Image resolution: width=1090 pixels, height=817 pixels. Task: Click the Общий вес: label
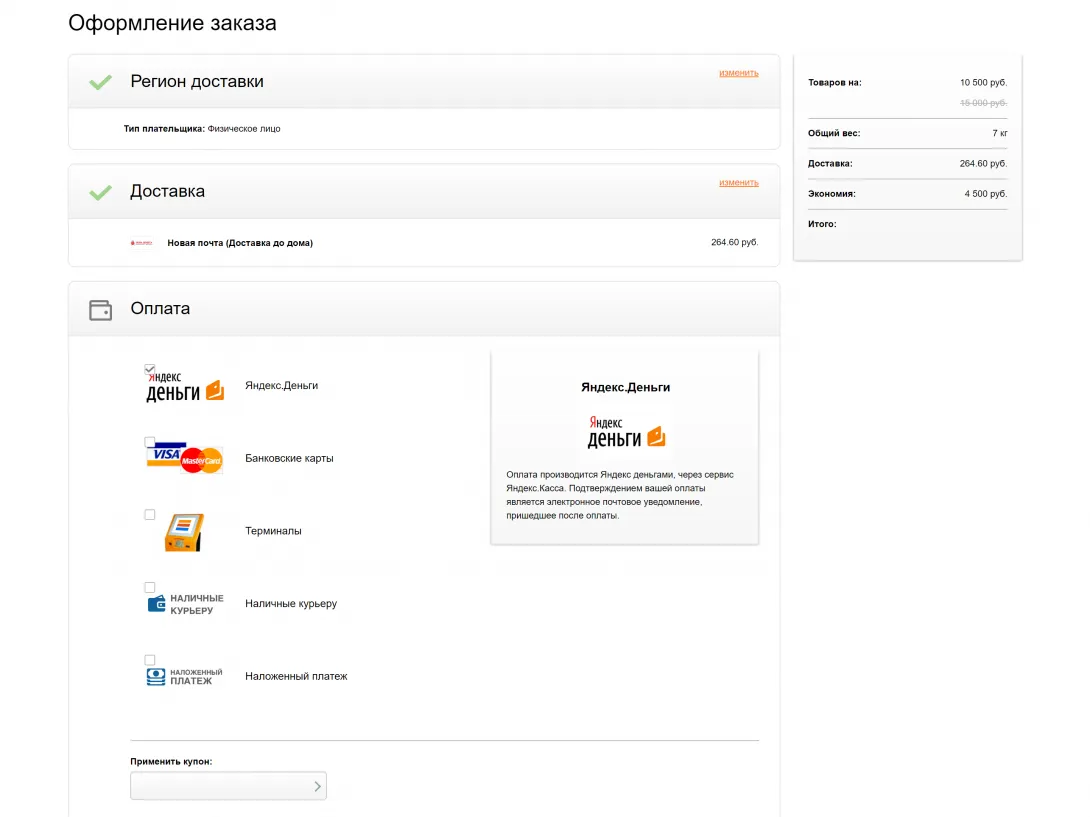point(834,134)
